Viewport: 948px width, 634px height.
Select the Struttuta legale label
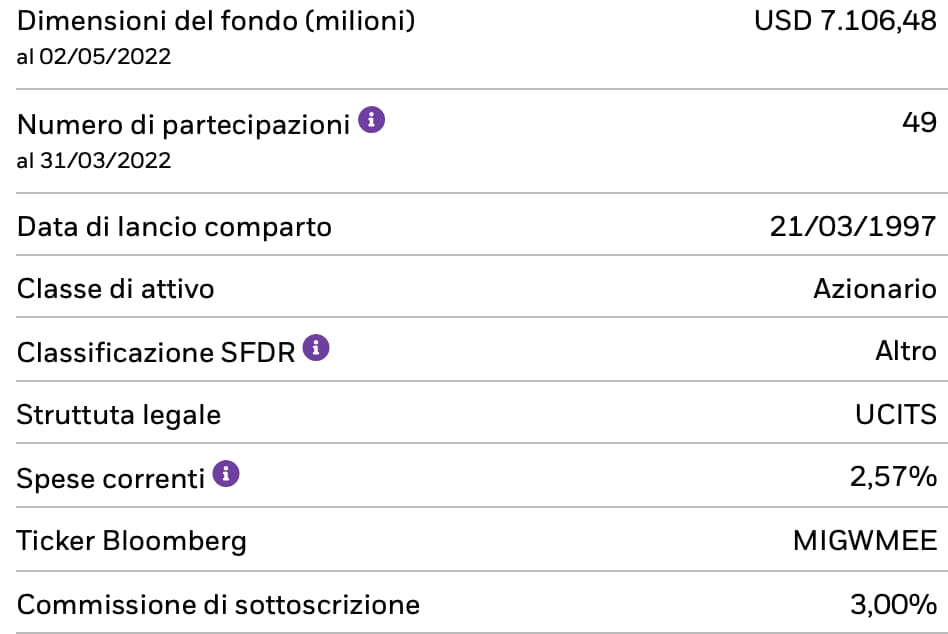(x=118, y=414)
